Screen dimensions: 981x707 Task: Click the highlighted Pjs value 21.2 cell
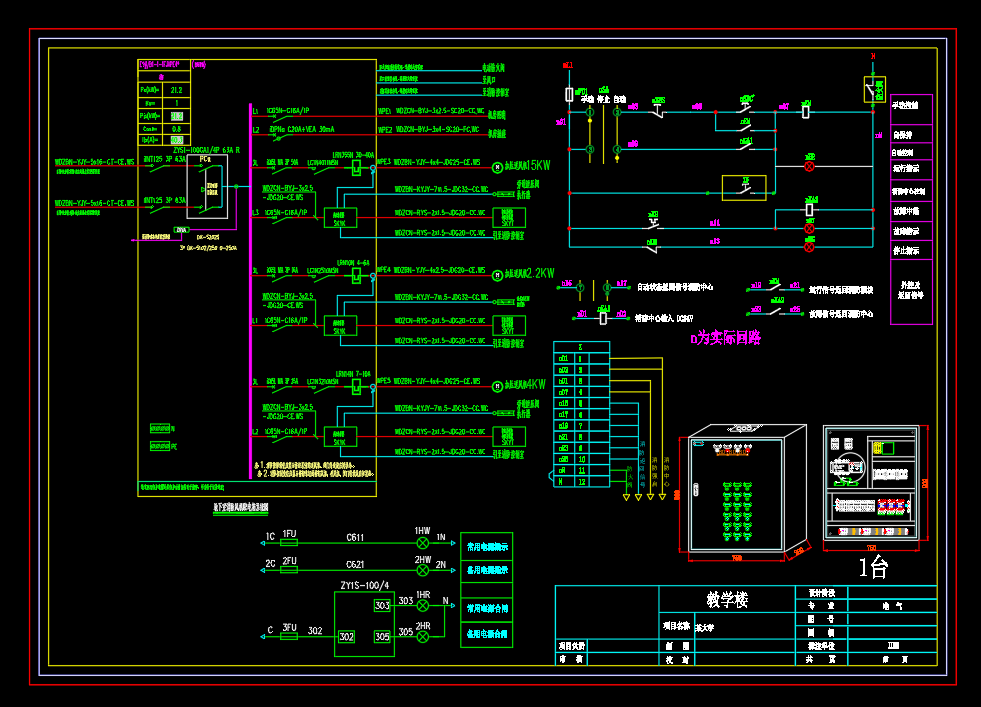tap(176, 116)
